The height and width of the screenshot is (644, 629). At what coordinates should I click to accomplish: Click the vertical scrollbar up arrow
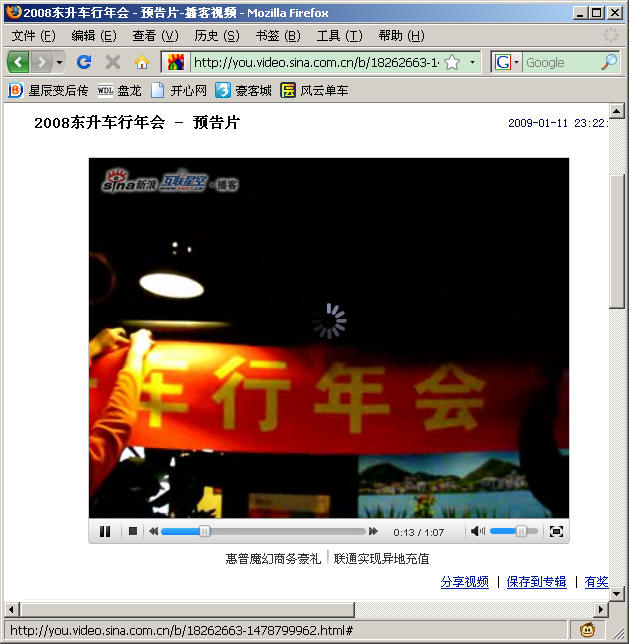617,111
